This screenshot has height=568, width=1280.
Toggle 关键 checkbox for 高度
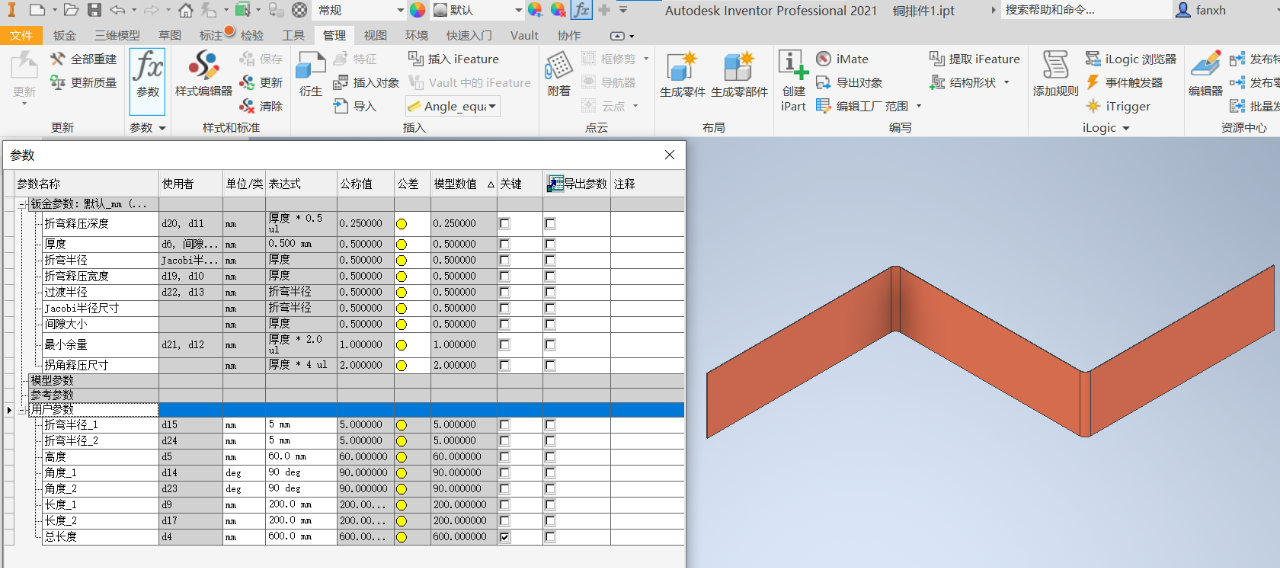(504, 457)
